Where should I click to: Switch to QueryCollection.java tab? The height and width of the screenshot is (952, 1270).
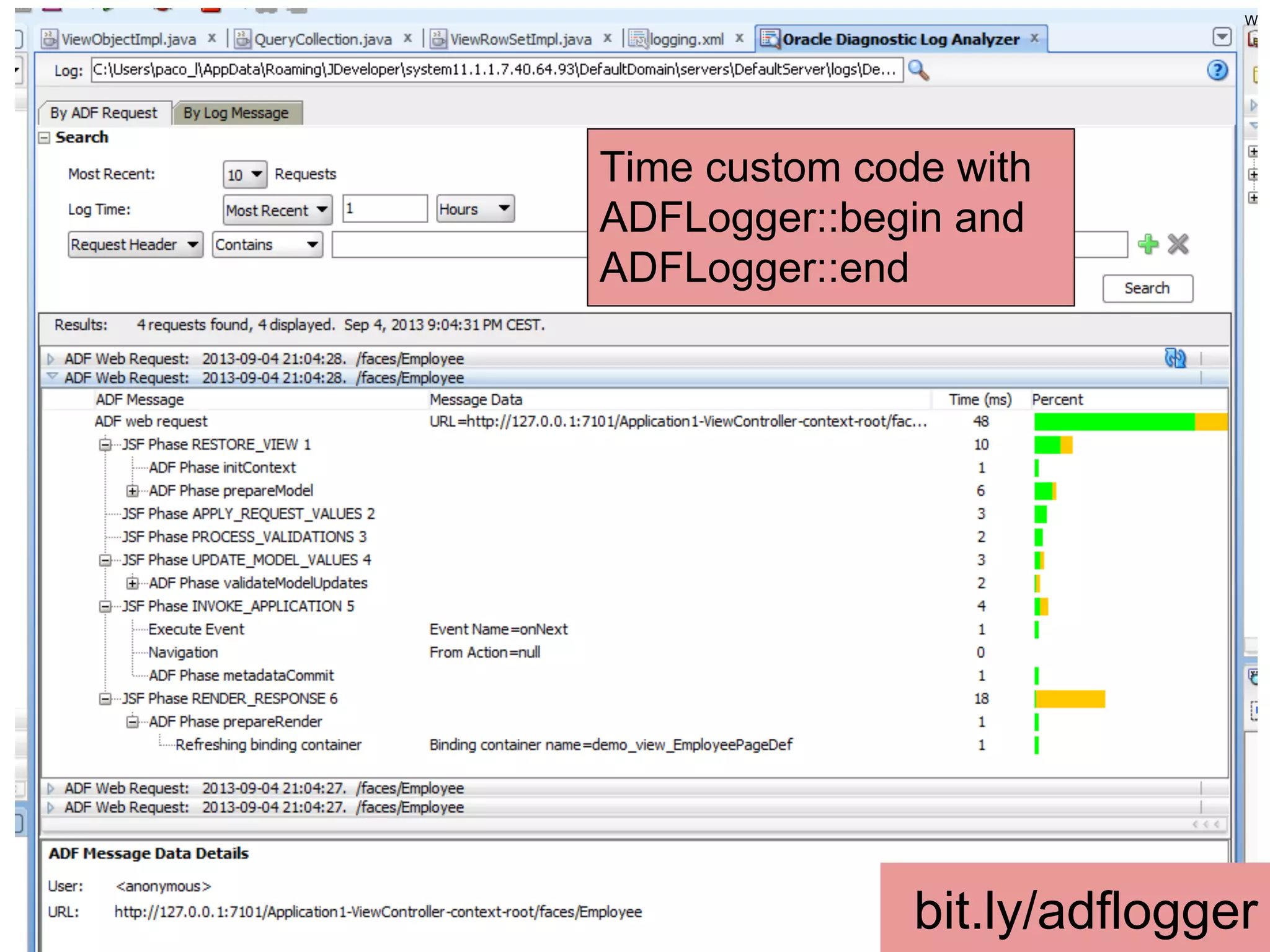click(322, 40)
